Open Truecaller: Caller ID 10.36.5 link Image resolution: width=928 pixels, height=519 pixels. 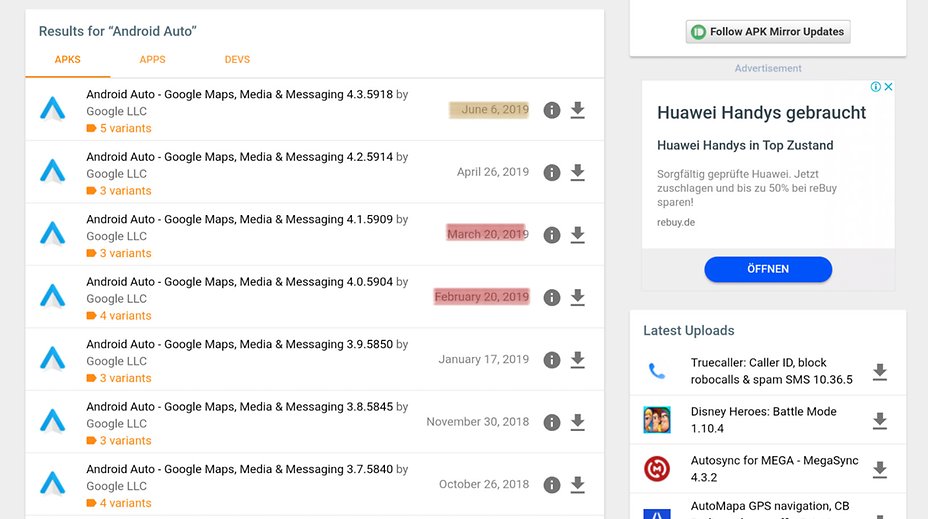tap(772, 371)
